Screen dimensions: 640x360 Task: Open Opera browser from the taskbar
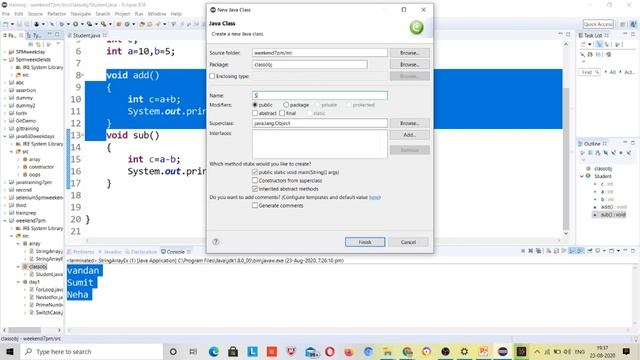pos(330,351)
